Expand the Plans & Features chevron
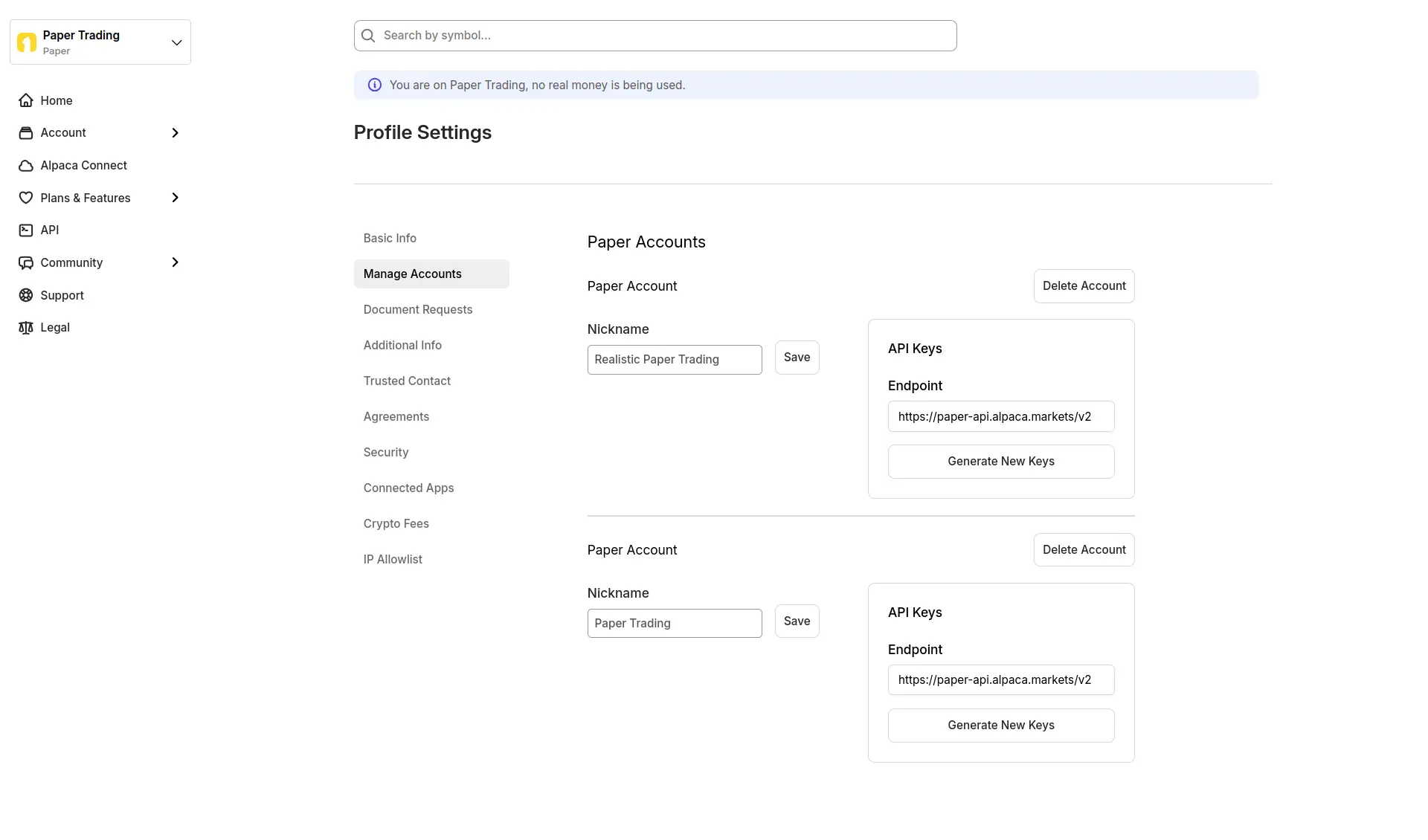This screenshot has width=1428, height=840. click(x=176, y=198)
